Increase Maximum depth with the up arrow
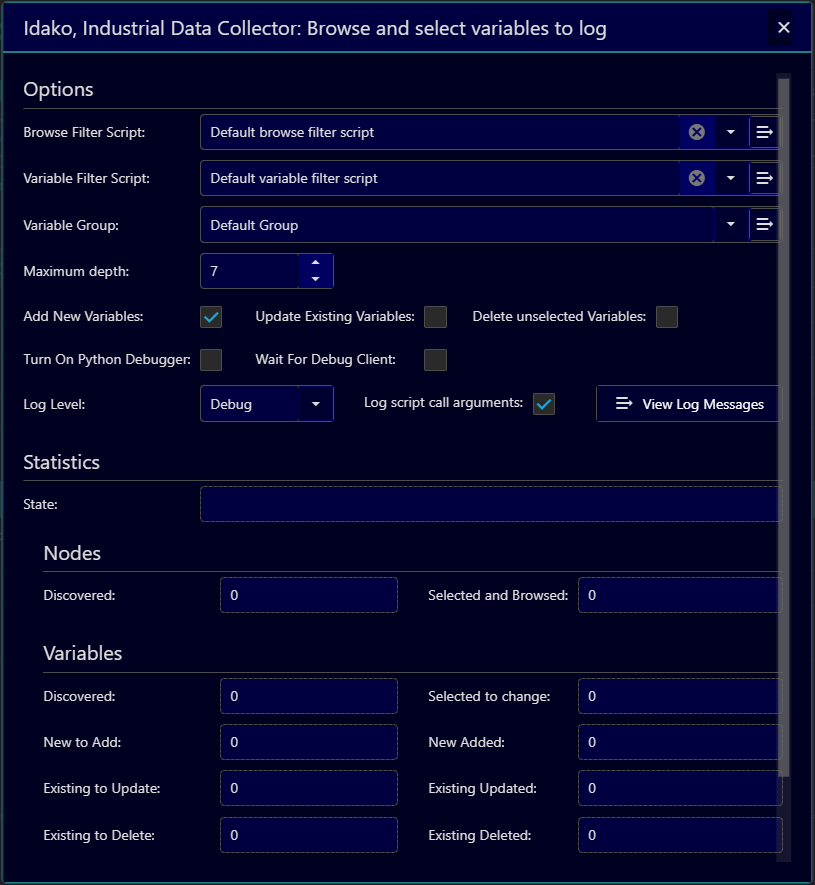The width and height of the screenshot is (815, 885). [x=315, y=264]
